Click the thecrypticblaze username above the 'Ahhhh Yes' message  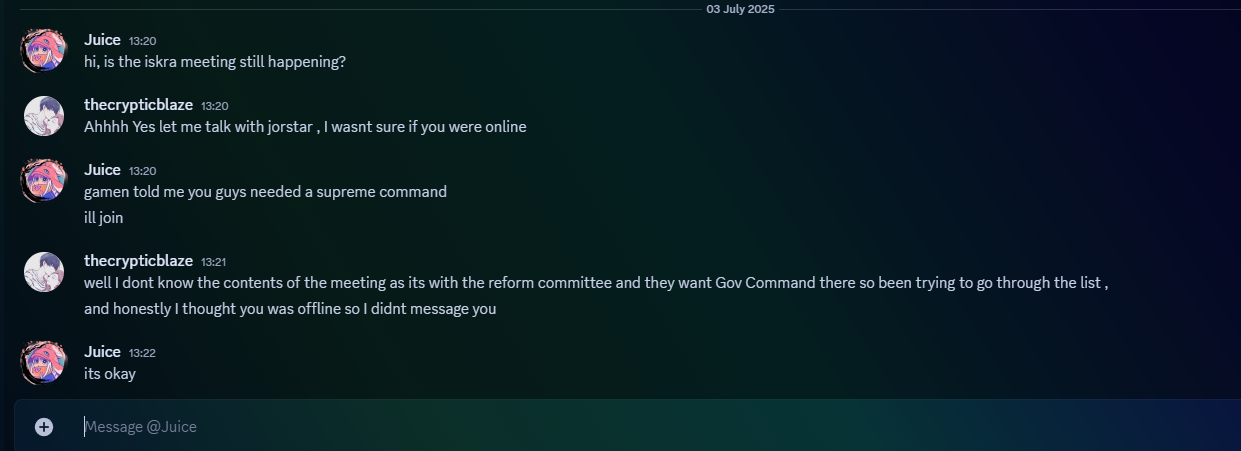click(x=138, y=105)
